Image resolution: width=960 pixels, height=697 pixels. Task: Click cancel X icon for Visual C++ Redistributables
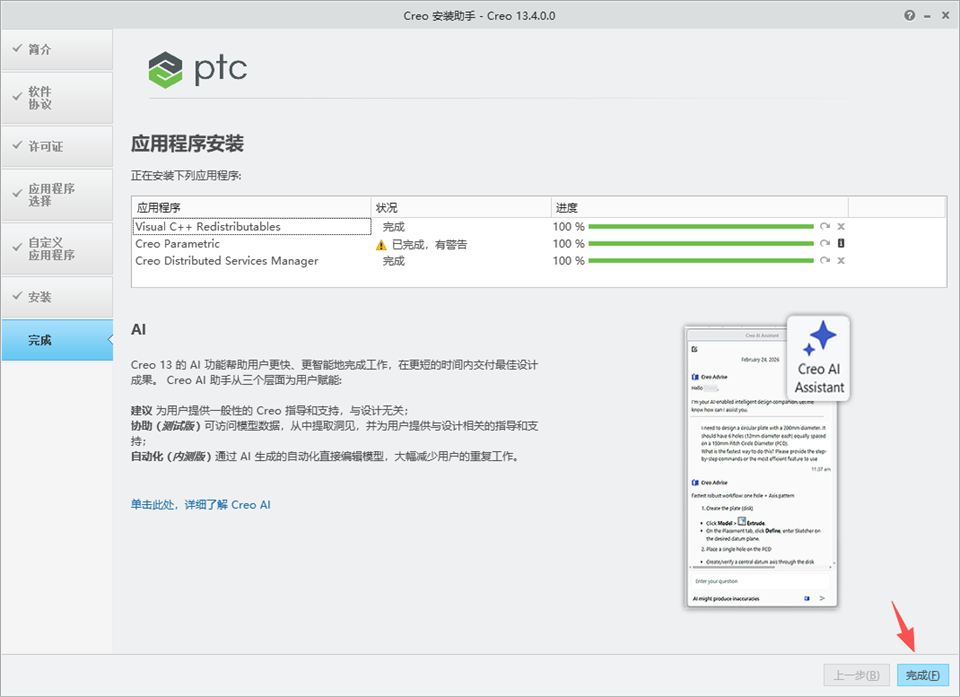841,227
